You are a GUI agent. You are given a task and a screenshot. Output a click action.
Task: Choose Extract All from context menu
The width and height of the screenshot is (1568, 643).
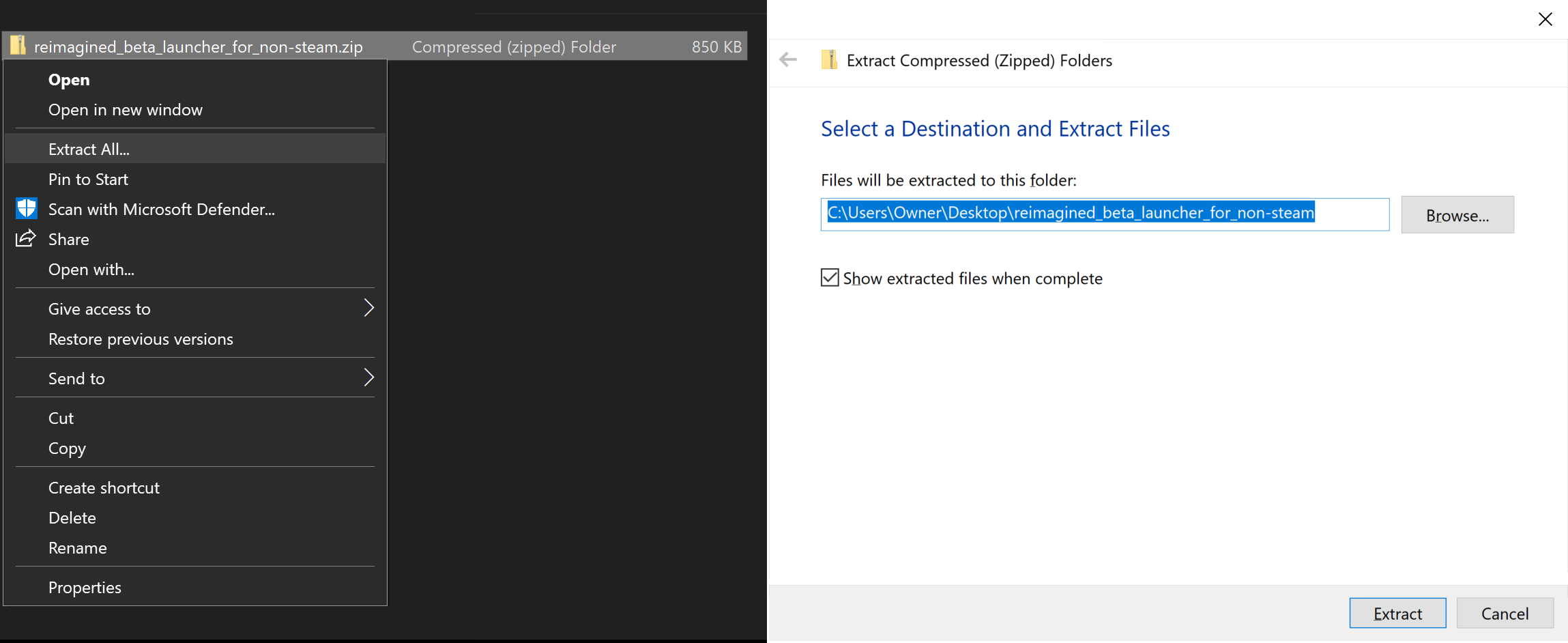click(89, 149)
